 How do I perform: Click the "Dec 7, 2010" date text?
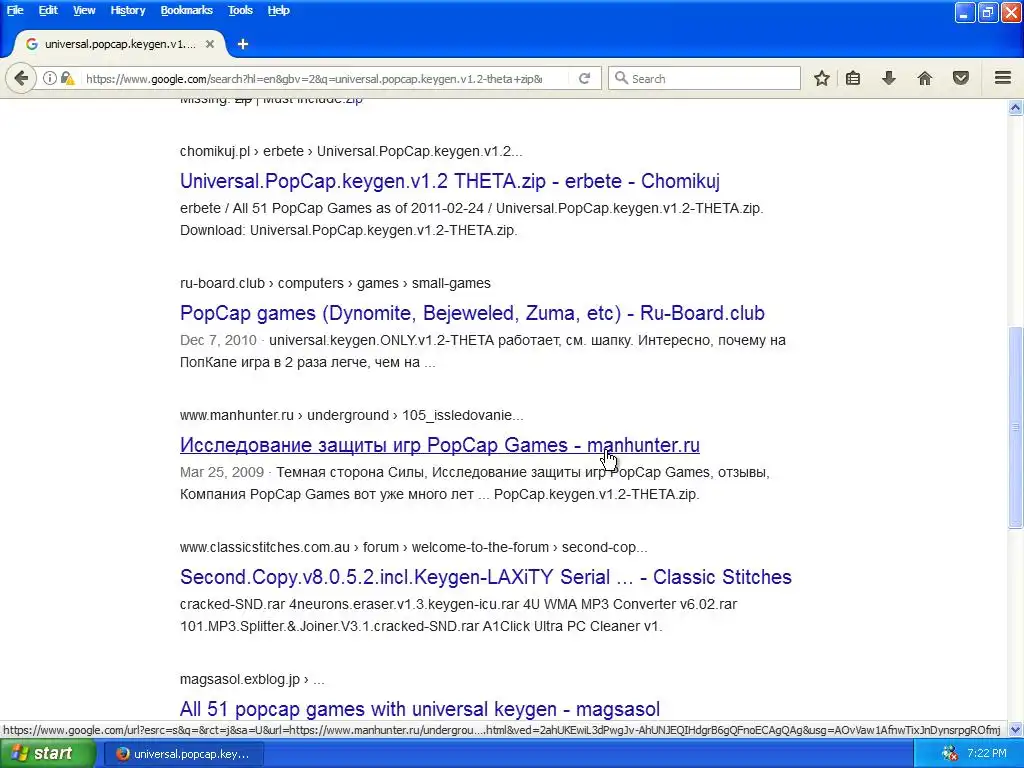218,340
